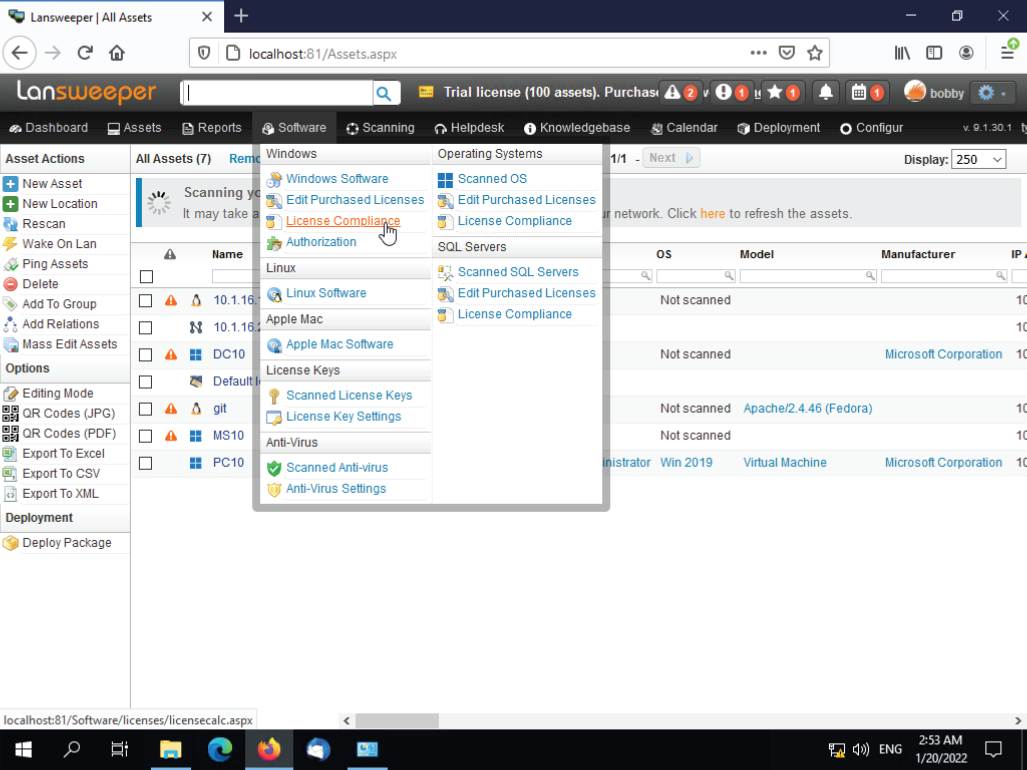Image resolution: width=1027 pixels, height=770 pixels.
Task: Focus the Lansweeper search input
Action: coord(278,93)
